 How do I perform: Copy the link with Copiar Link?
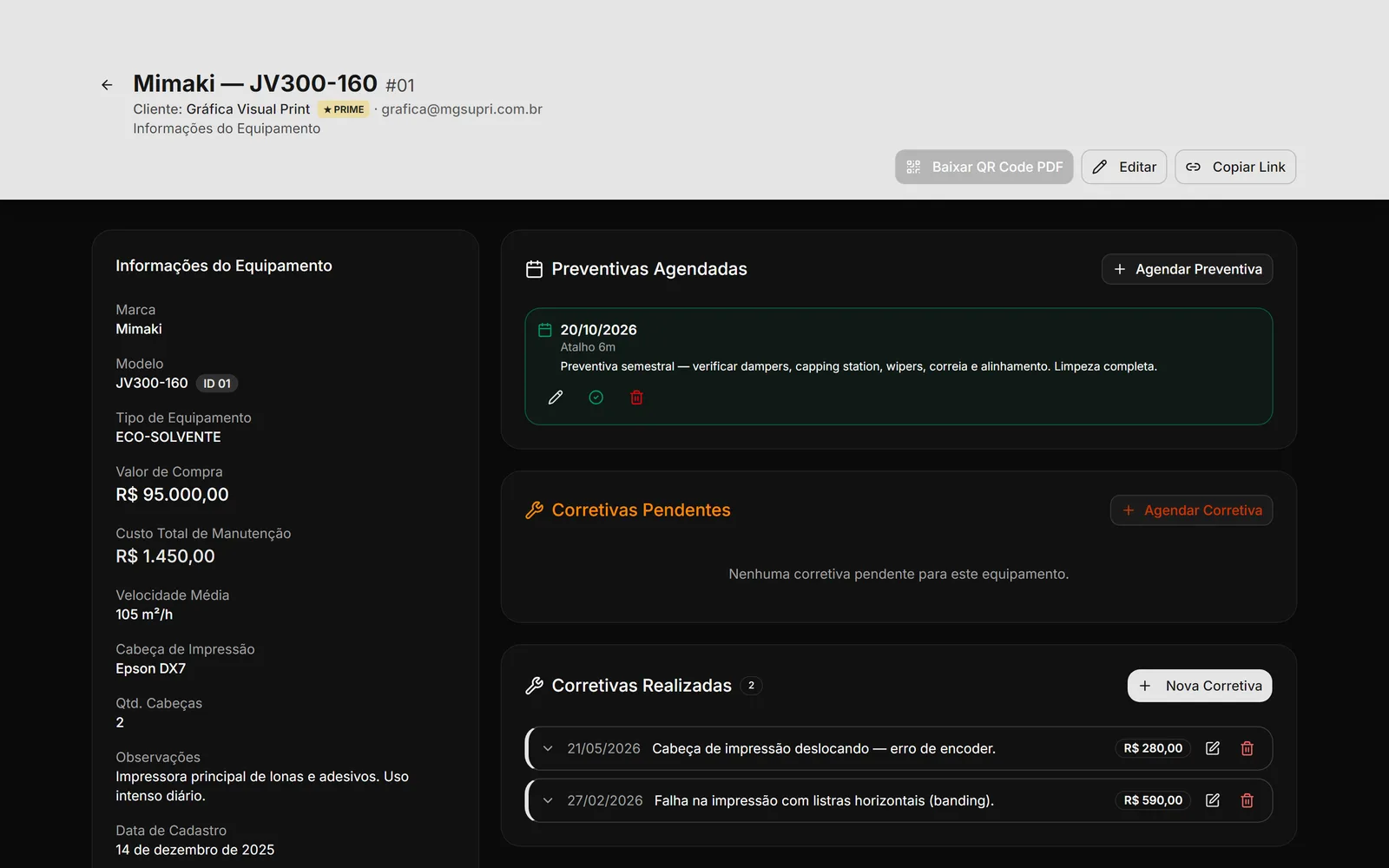(1235, 167)
